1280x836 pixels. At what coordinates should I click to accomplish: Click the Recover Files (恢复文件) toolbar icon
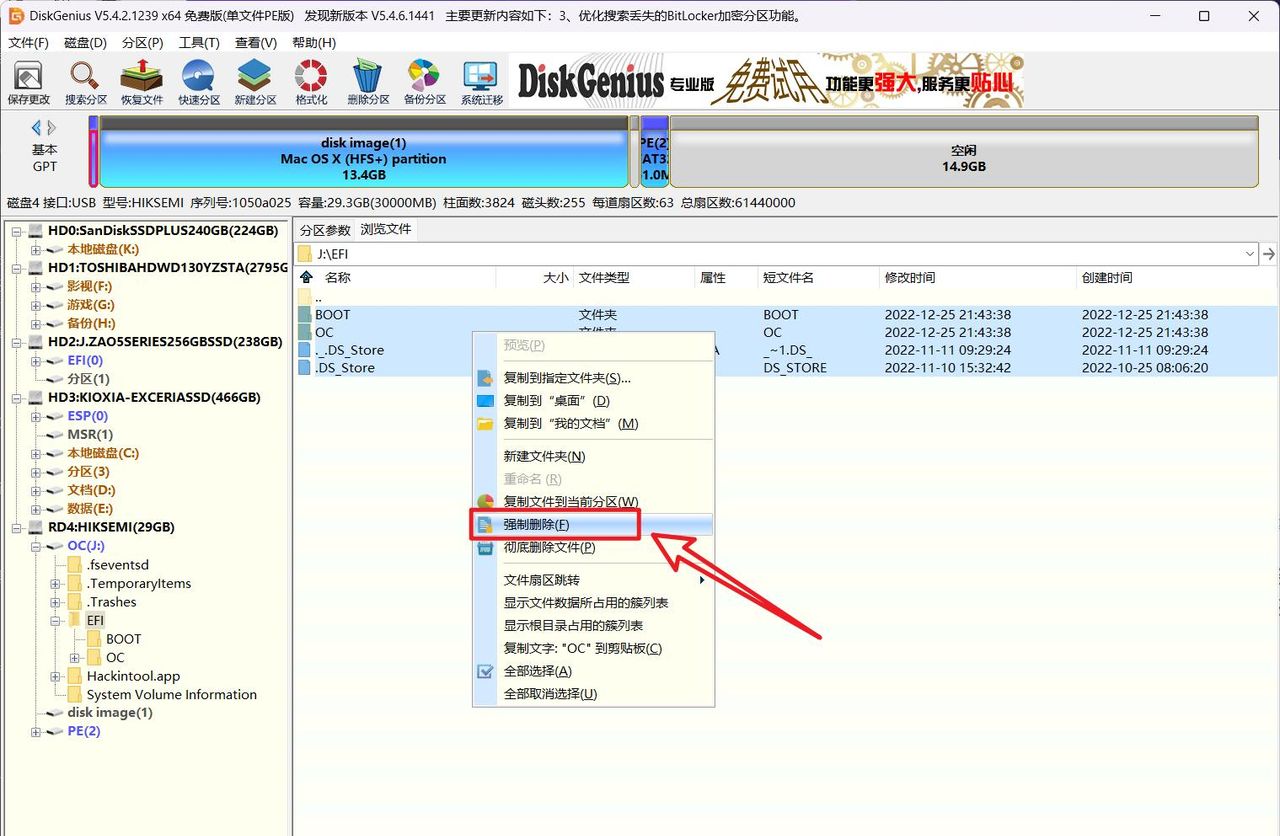[x=141, y=83]
